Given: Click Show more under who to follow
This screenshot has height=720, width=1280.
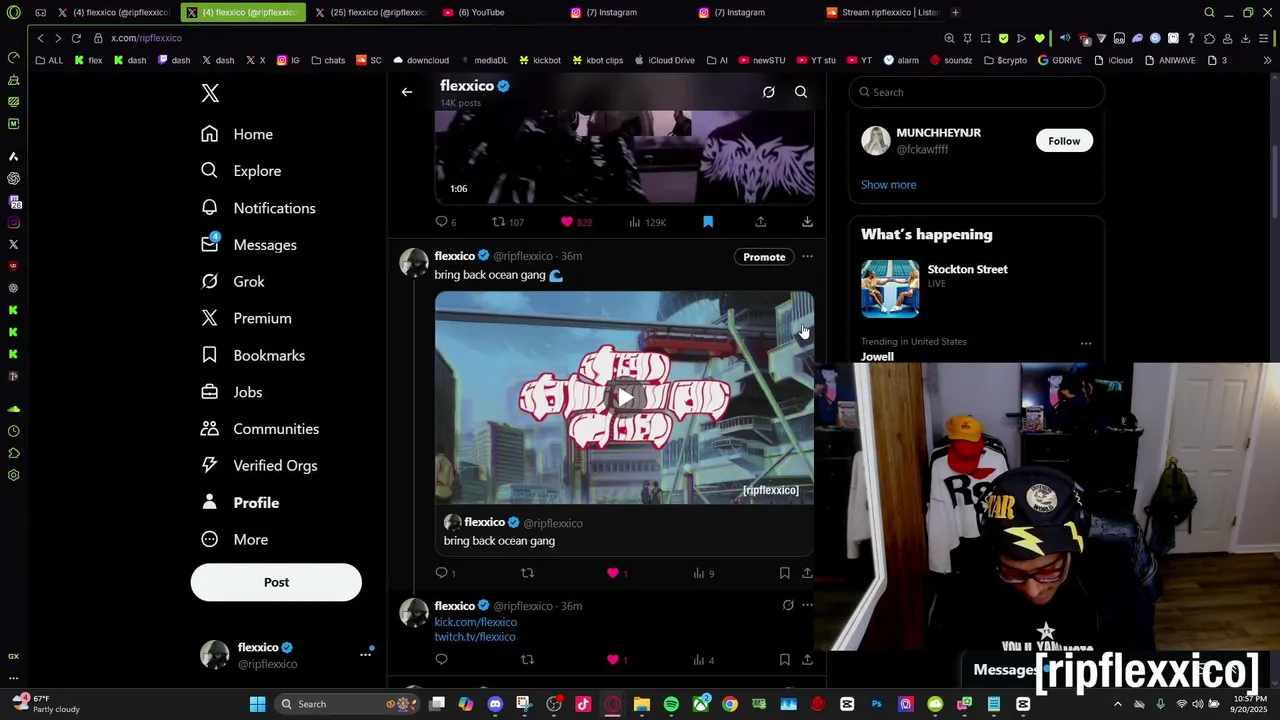Looking at the screenshot, I should [888, 185].
